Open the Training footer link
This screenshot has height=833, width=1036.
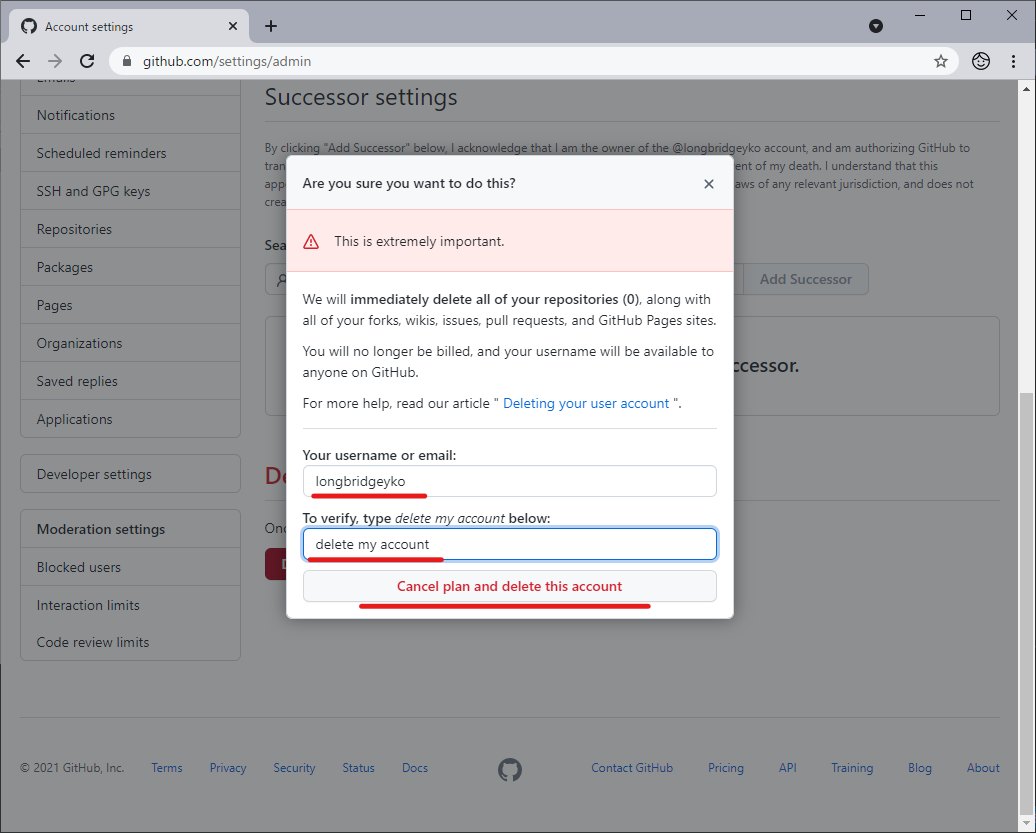(x=852, y=768)
